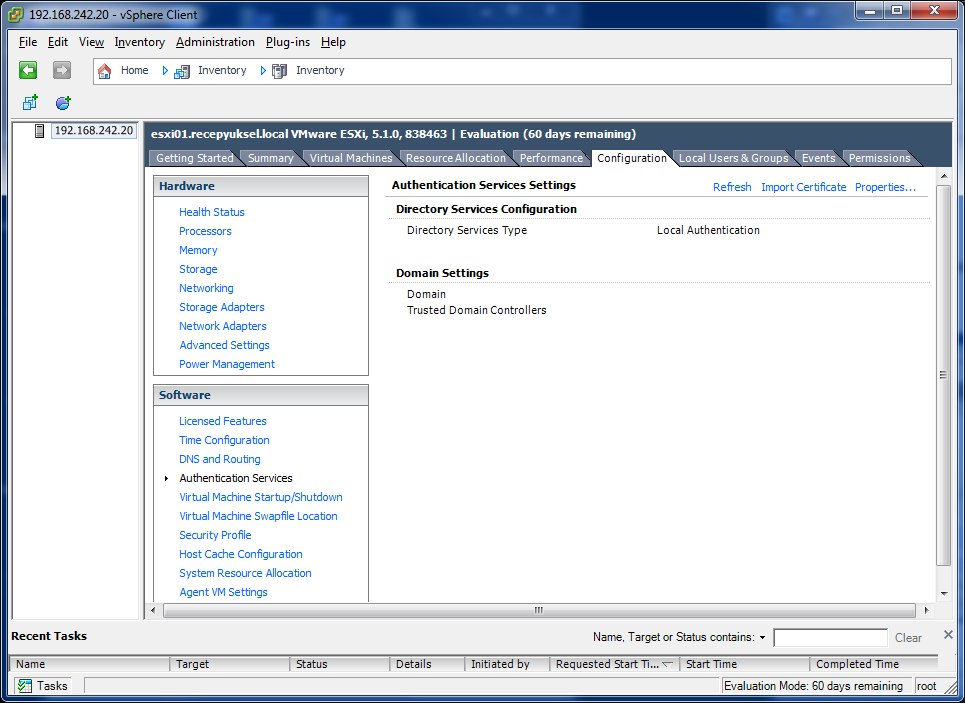The height and width of the screenshot is (703, 965).
Task: Open Host Cache Configuration
Action: click(241, 555)
